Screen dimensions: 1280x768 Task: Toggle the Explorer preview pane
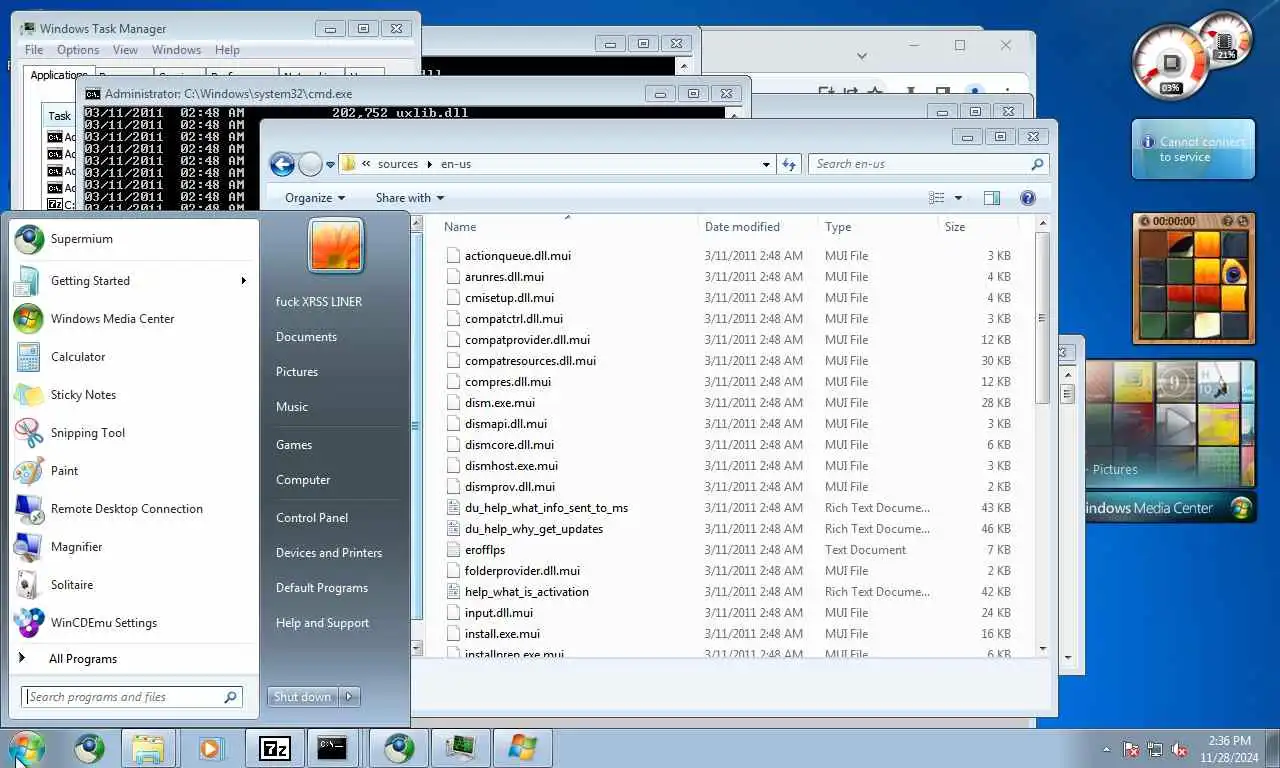pyautogui.click(x=992, y=198)
